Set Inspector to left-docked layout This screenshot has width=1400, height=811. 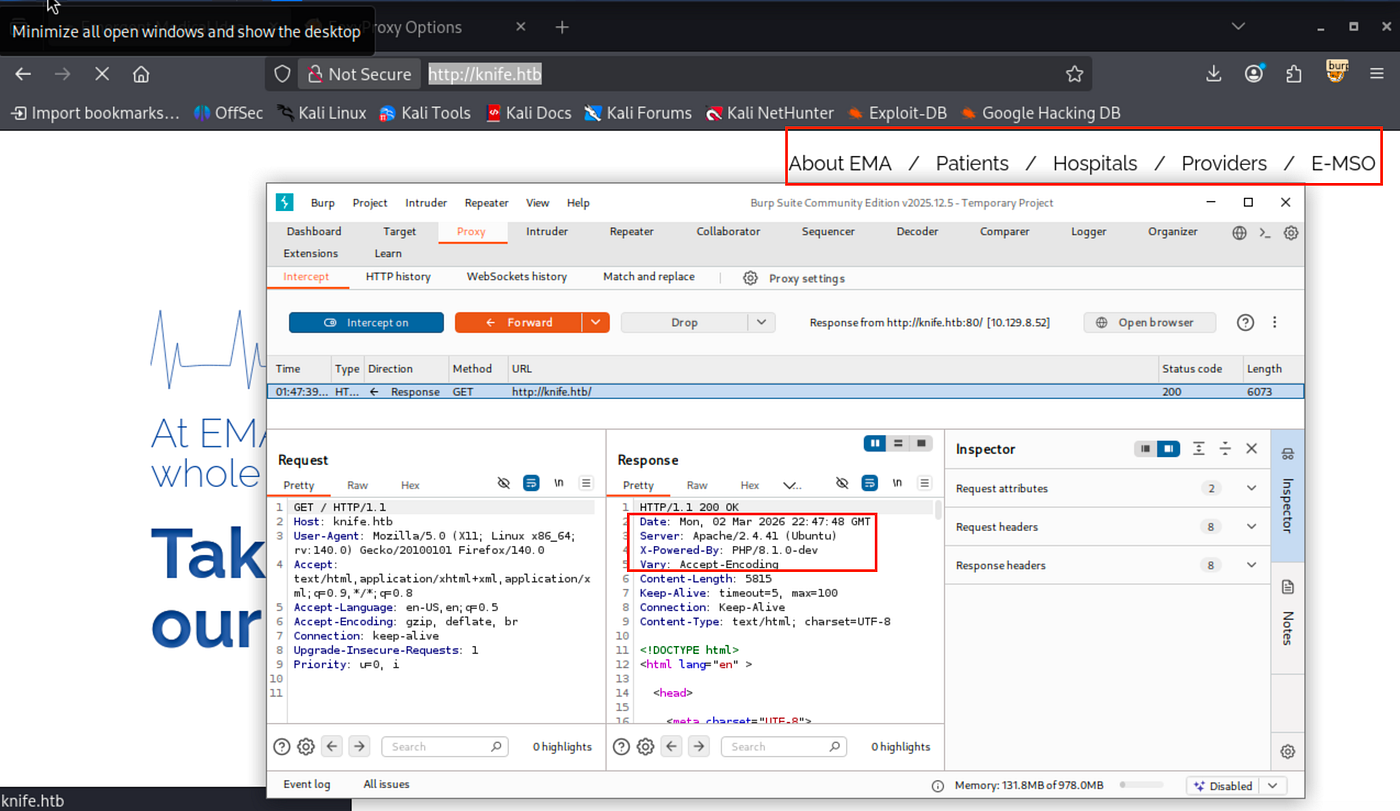(x=1146, y=449)
